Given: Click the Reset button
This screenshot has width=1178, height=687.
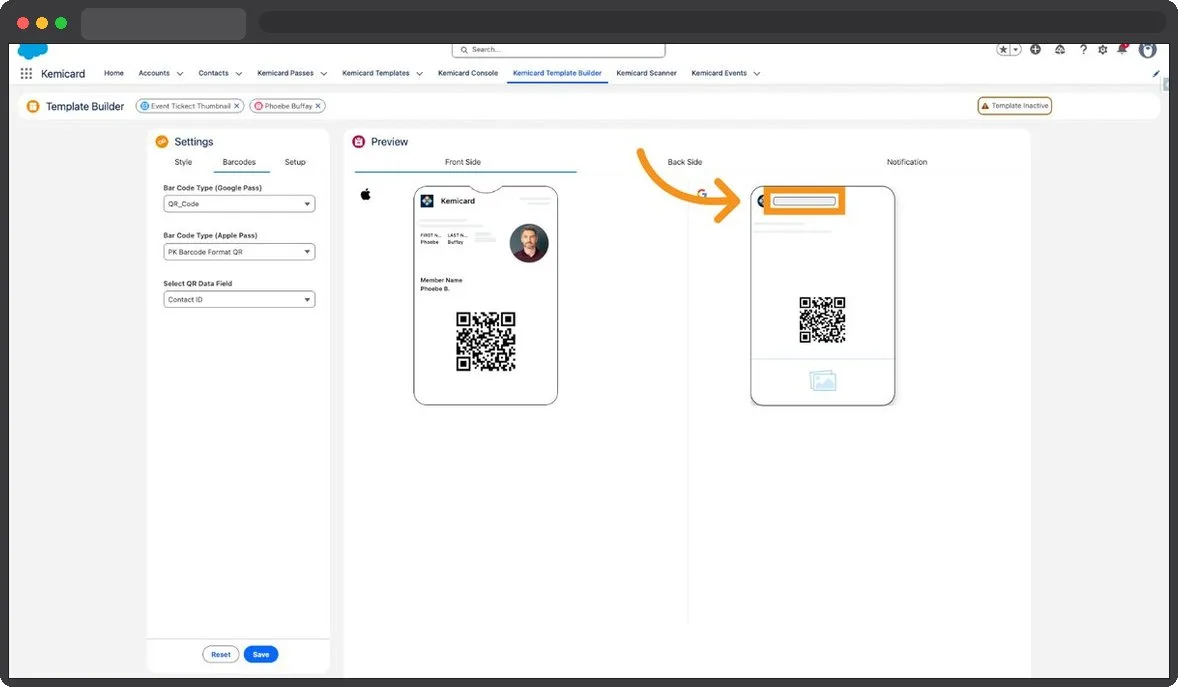Looking at the screenshot, I should point(221,655).
